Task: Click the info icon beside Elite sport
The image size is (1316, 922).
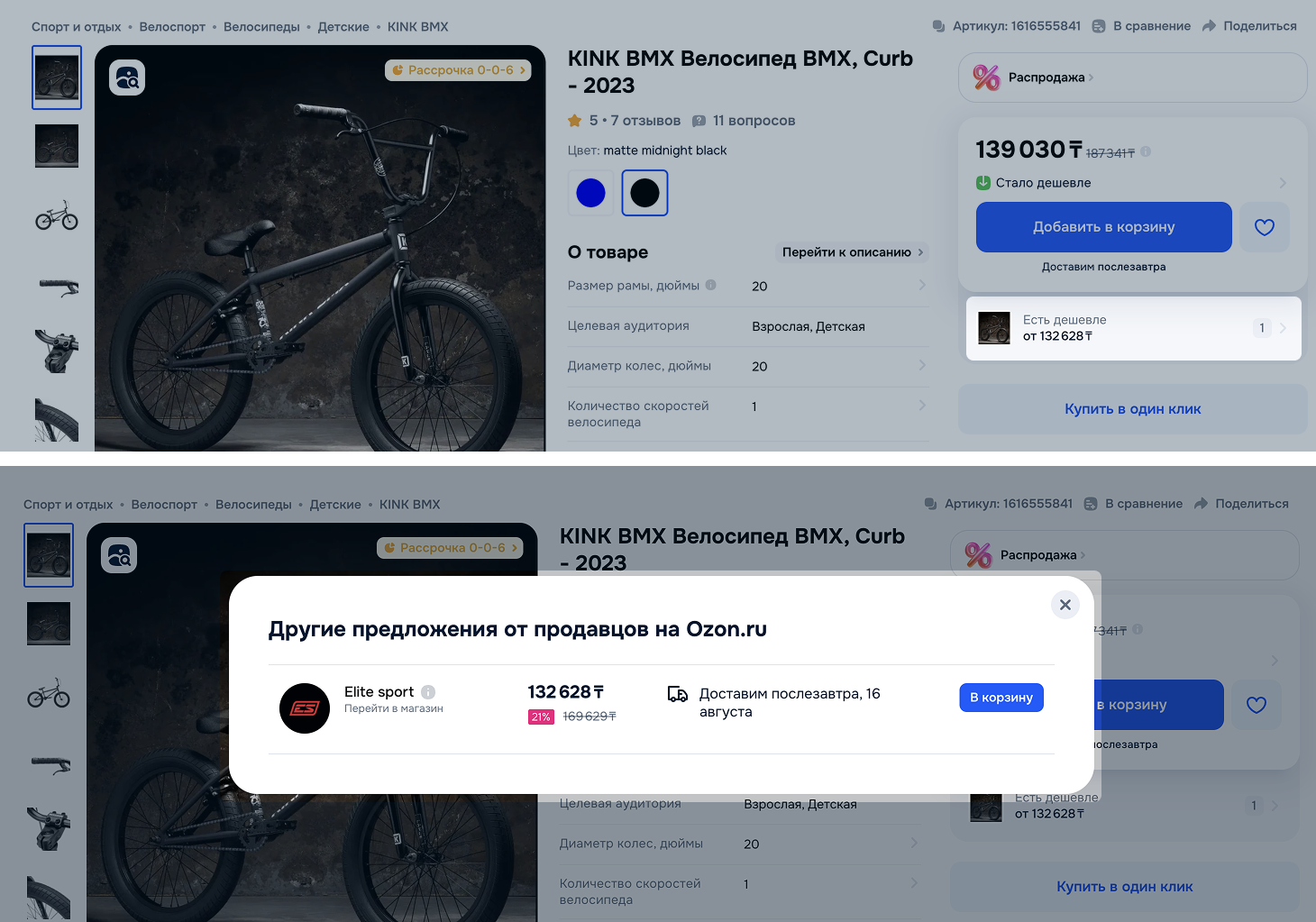Action: point(428,692)
